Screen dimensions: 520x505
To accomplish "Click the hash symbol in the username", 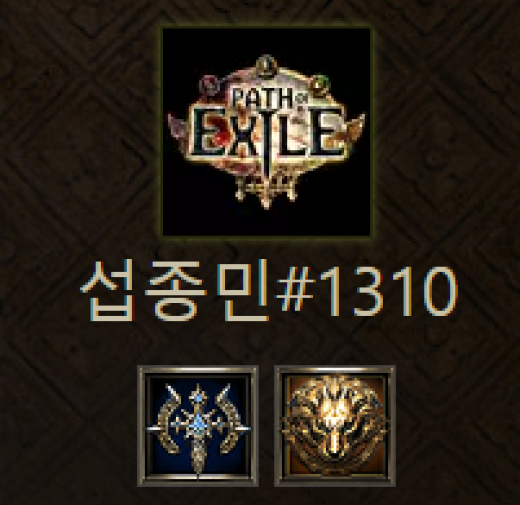I will click(x=296, y=291).
